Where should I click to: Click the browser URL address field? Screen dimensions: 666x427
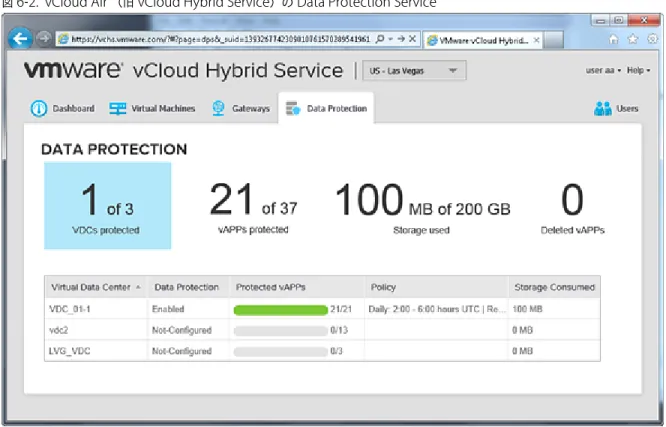[x=221, y=39]
